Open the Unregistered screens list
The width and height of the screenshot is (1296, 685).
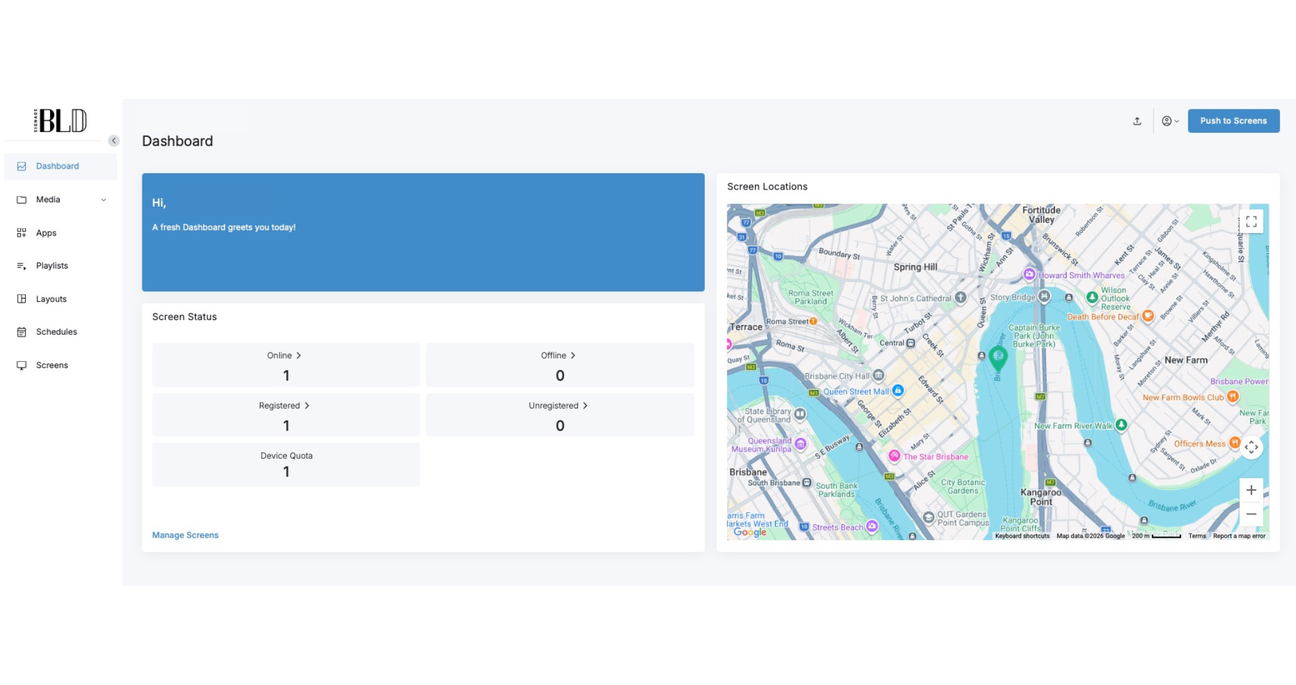click(x=559, y=406)
